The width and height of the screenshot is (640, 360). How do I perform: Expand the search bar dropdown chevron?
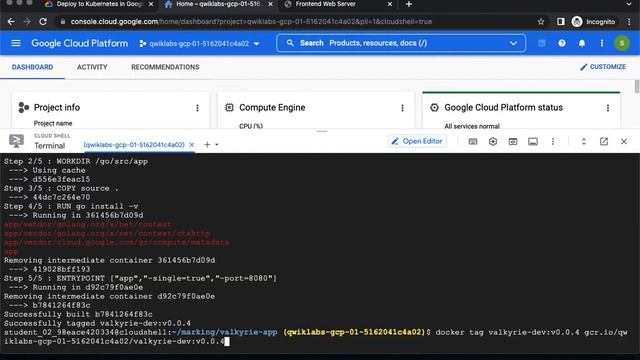(513, 43)
